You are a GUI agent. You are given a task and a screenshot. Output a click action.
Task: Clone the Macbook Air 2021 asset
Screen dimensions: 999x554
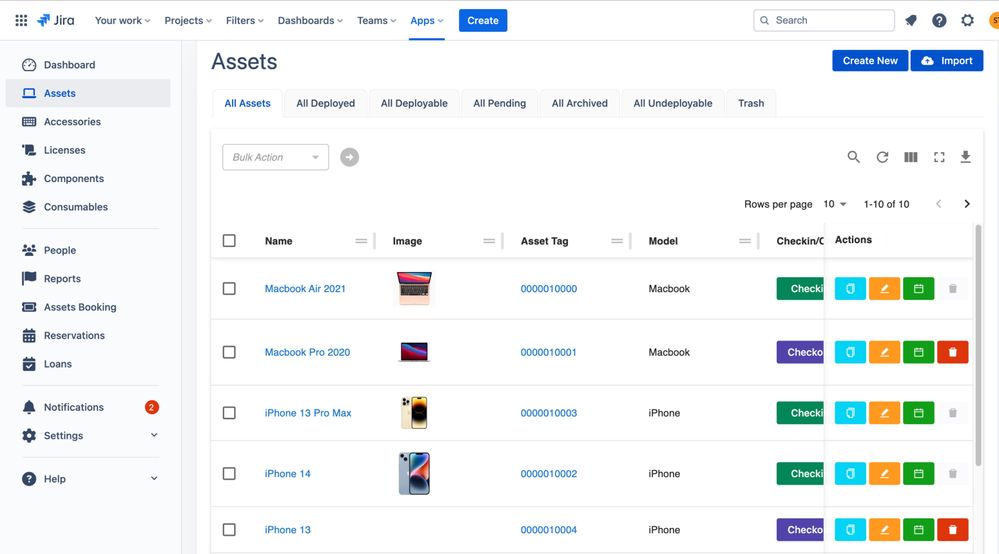[x=850, y=288]
